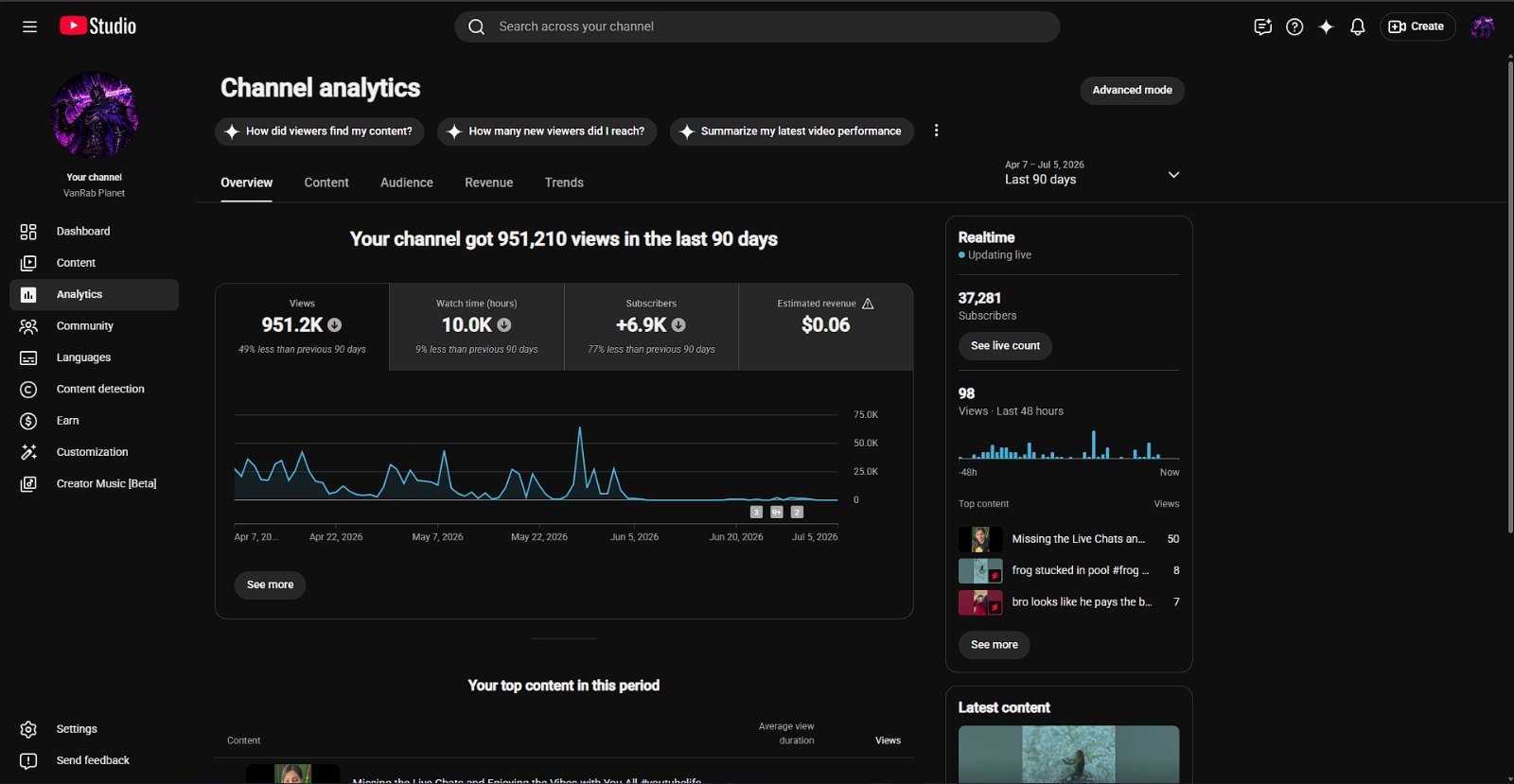
Task: Switch to the Audience tab
Action: [x=407, y=183]
